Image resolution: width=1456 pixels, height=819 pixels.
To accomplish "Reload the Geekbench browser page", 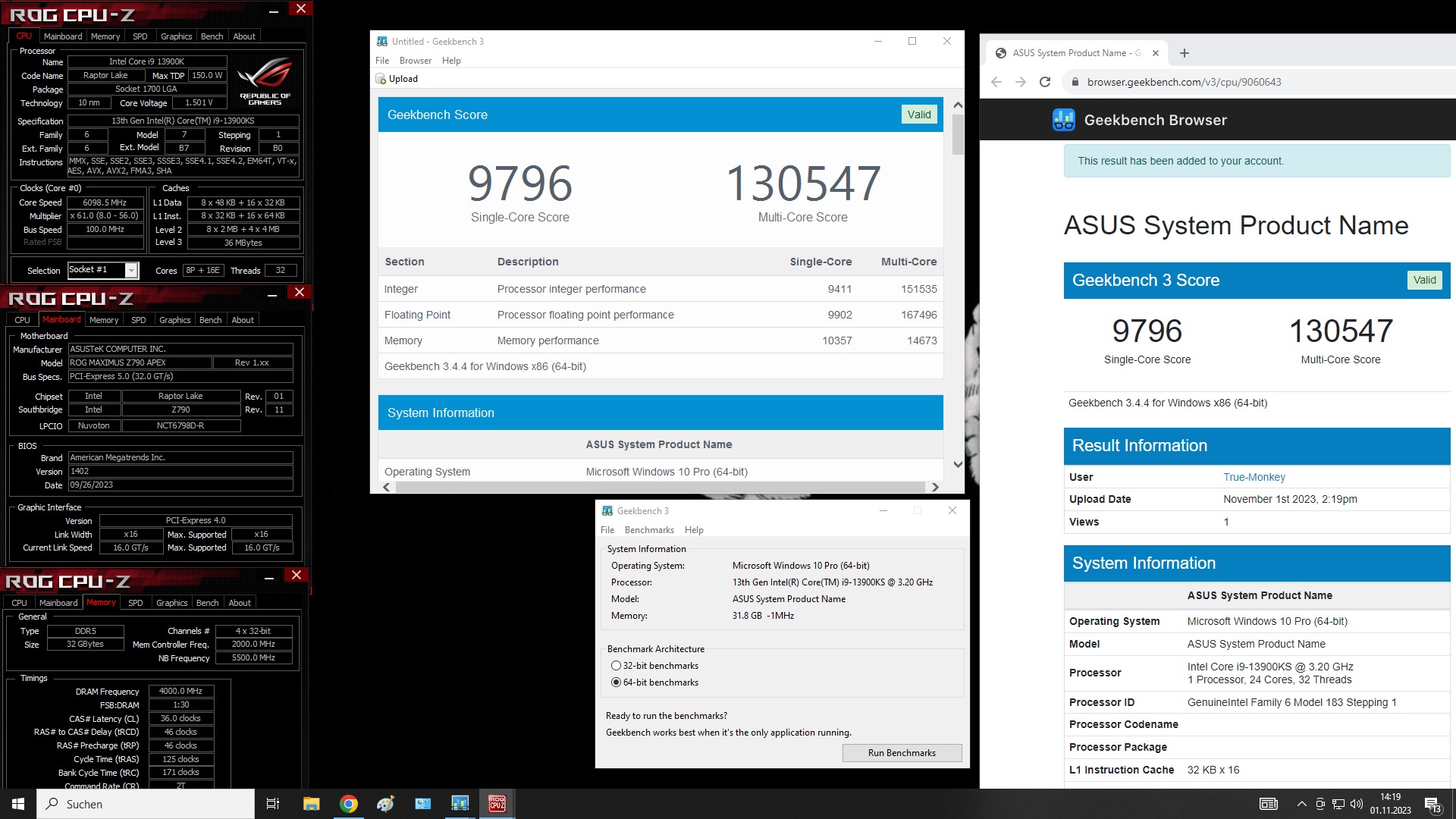I will 1045,82.
